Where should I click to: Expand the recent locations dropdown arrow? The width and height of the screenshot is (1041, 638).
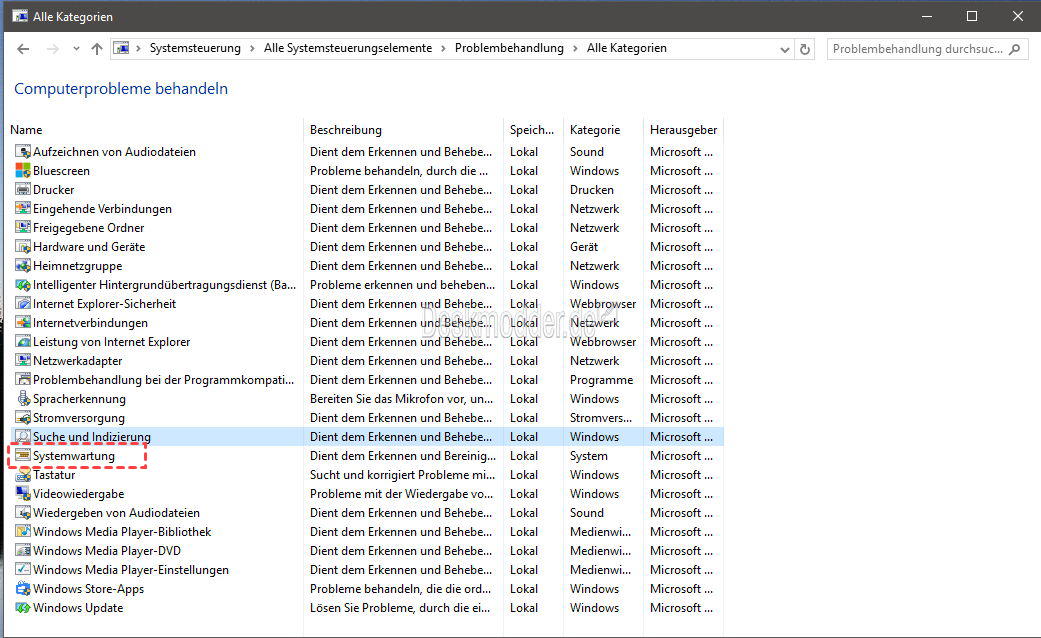tap(76, 49)
